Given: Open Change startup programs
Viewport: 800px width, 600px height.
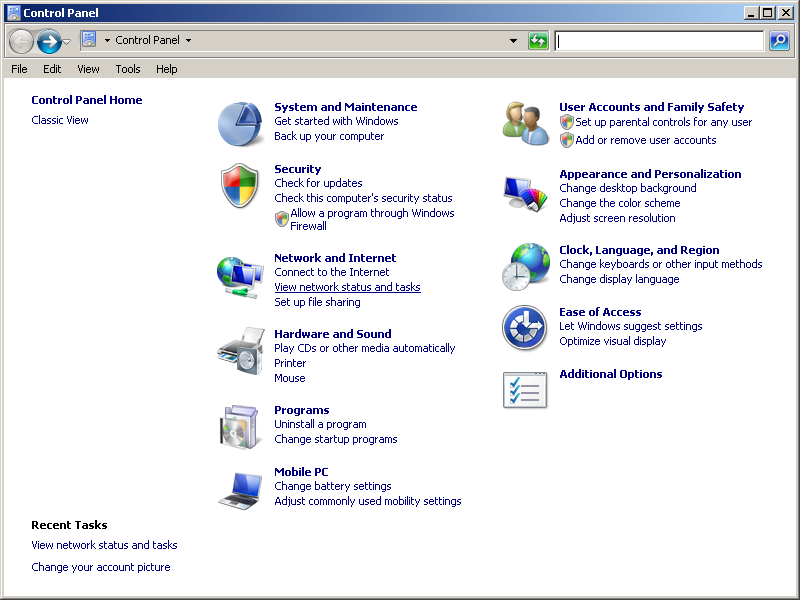Looking at the screenshot, I should coord(336,439).
